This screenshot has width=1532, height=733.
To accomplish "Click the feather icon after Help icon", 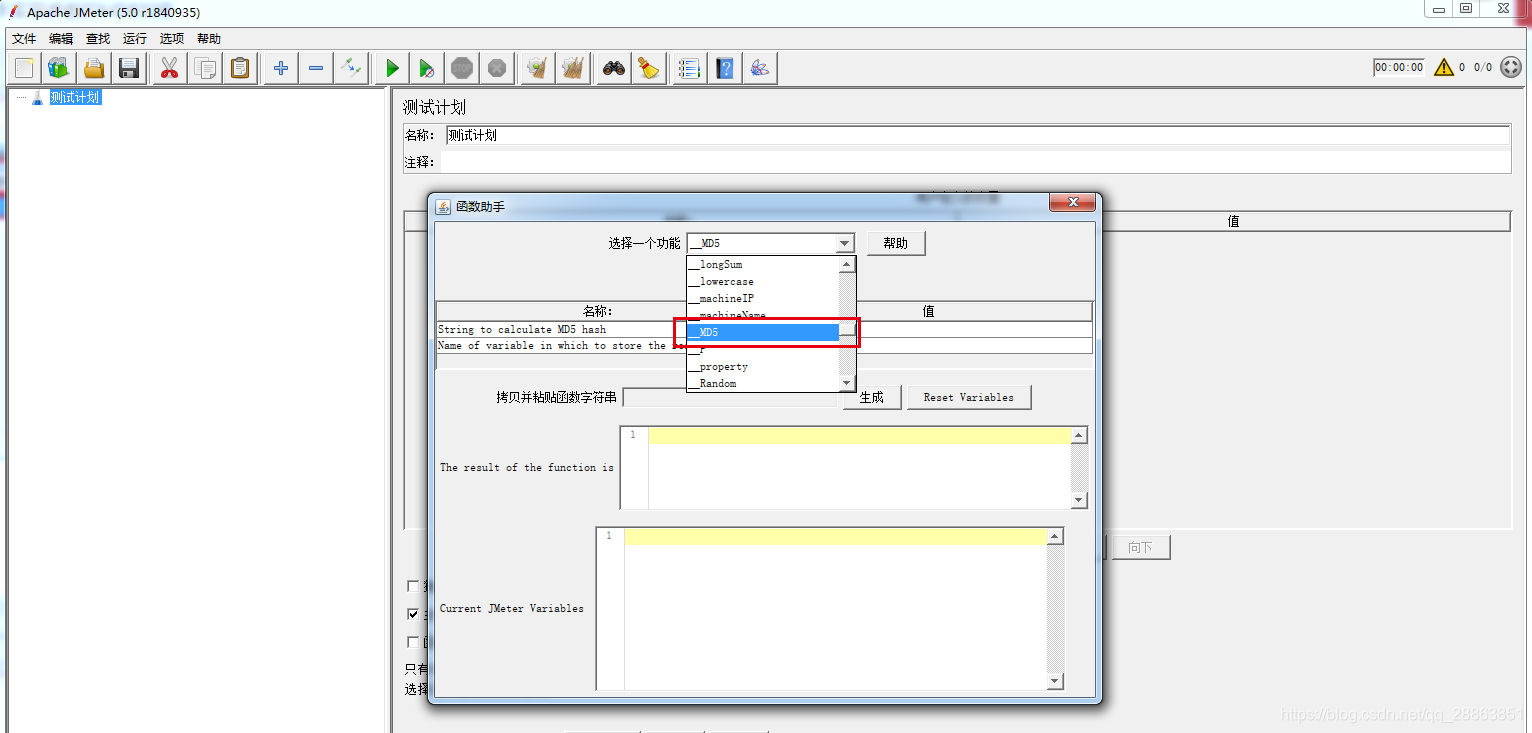I will tap(761, 68).
